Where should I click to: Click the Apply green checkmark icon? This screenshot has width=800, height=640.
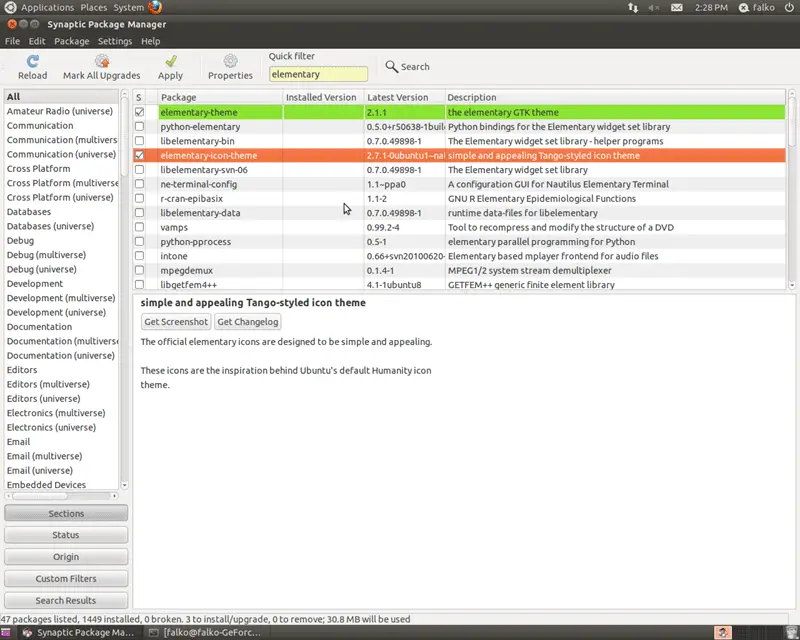(171, 61)
